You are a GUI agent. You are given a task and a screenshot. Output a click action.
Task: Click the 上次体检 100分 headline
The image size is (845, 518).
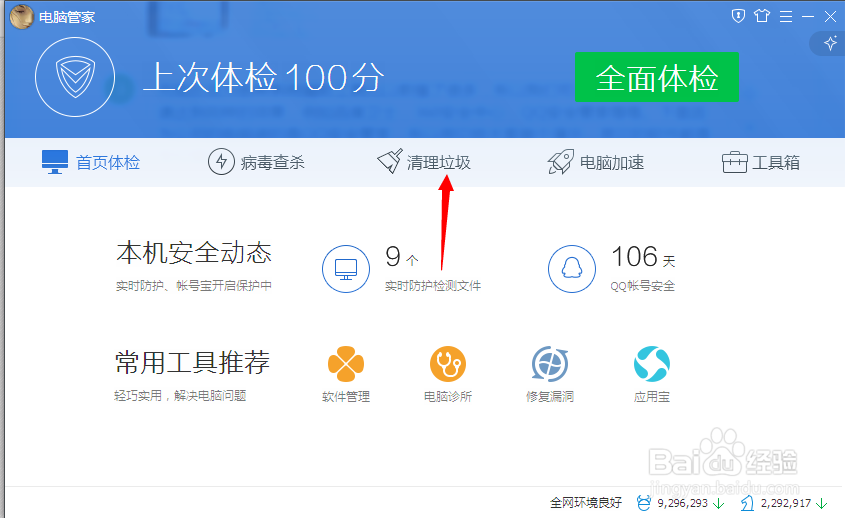264,77
